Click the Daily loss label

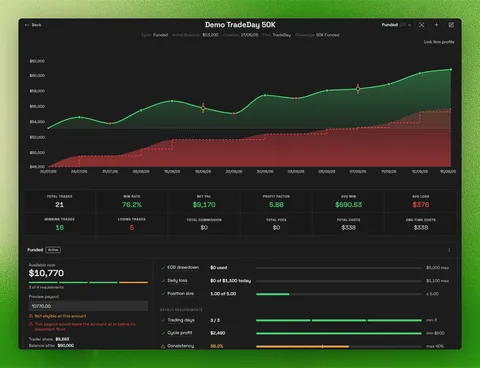coord(177,281)
